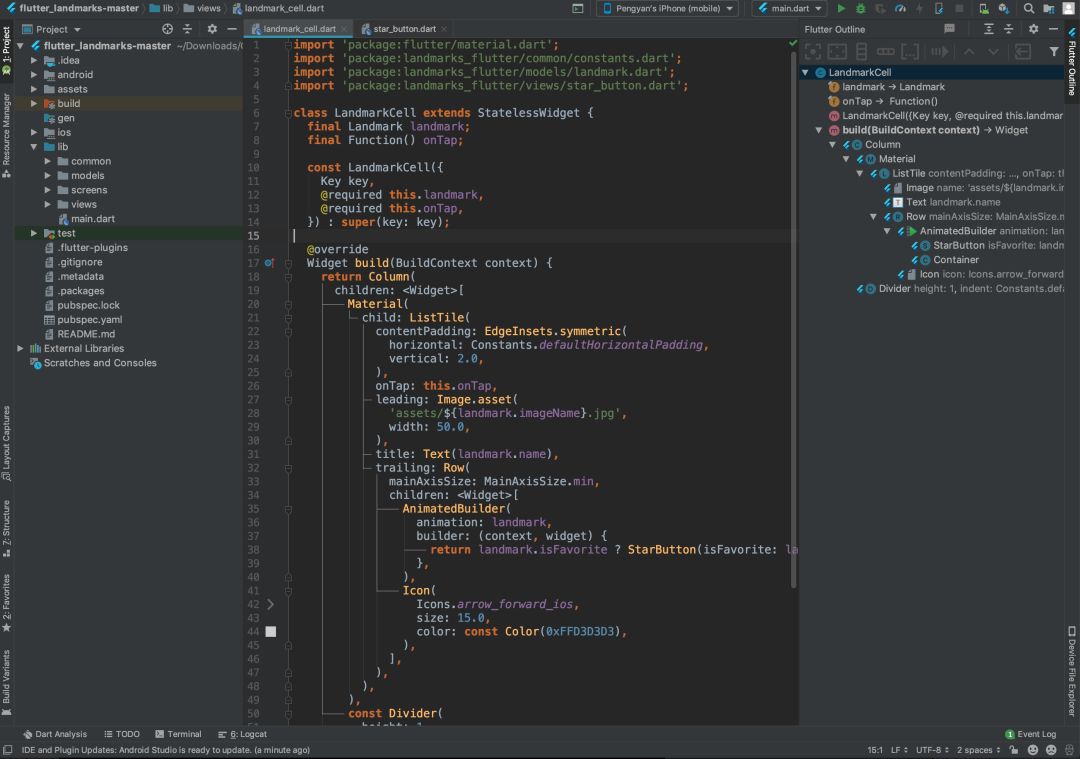The height and width of the screenshot is (759, 1080).
Task: Click the 2 spaces indent setting
Action: pos(978,750)
